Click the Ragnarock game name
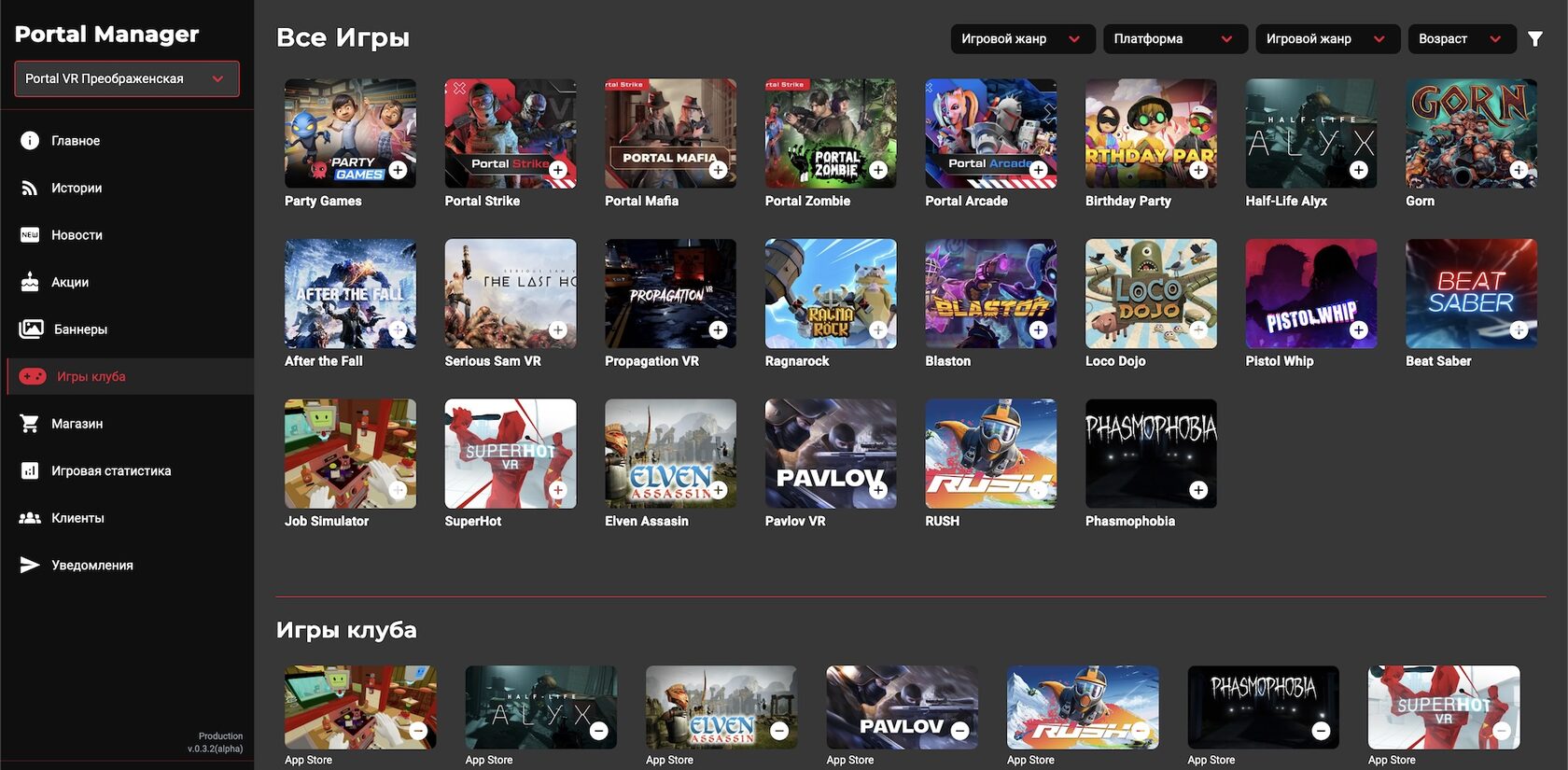 [797, 361]
